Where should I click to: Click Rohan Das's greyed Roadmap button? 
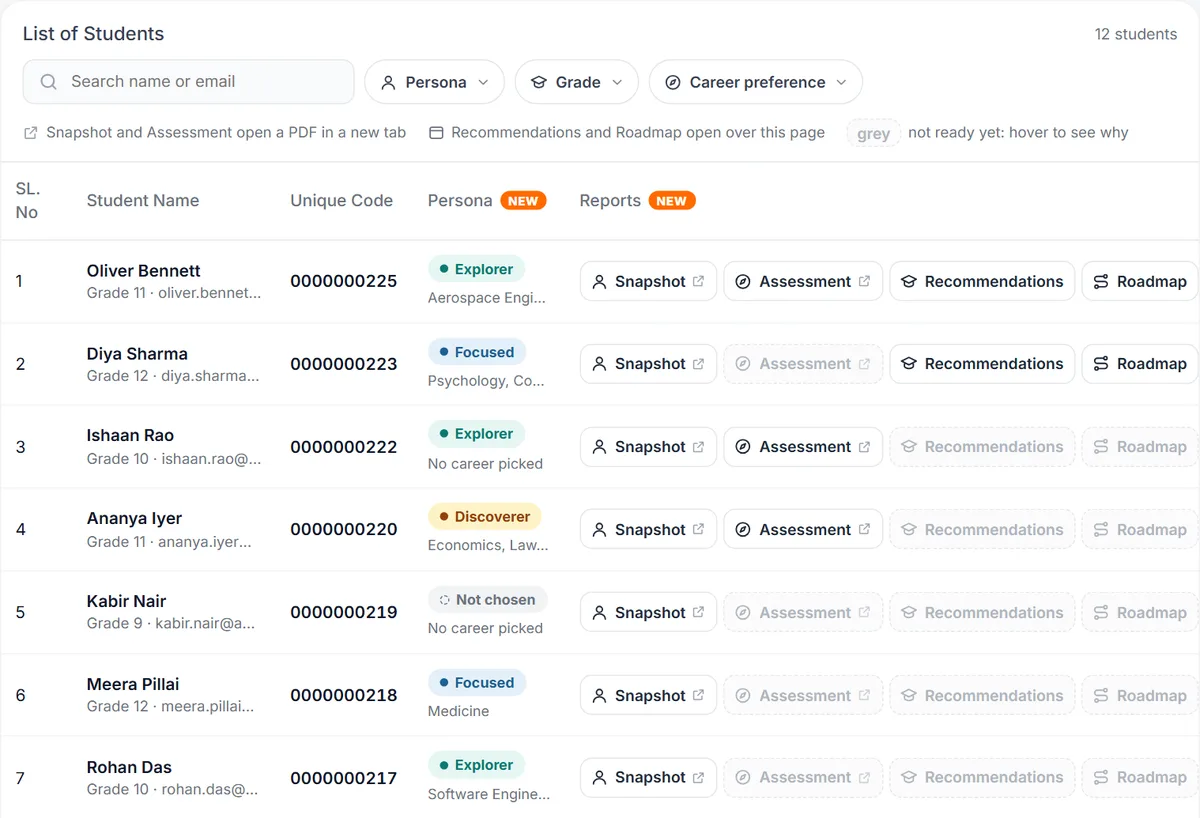[x=1140, y=778]
